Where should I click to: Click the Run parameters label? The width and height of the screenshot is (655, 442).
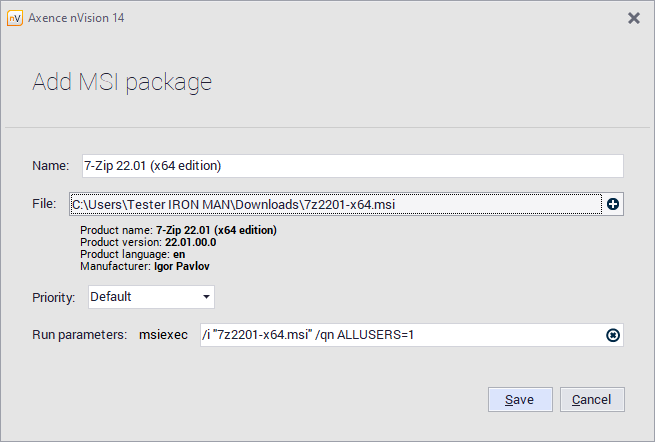click(79, 335)
